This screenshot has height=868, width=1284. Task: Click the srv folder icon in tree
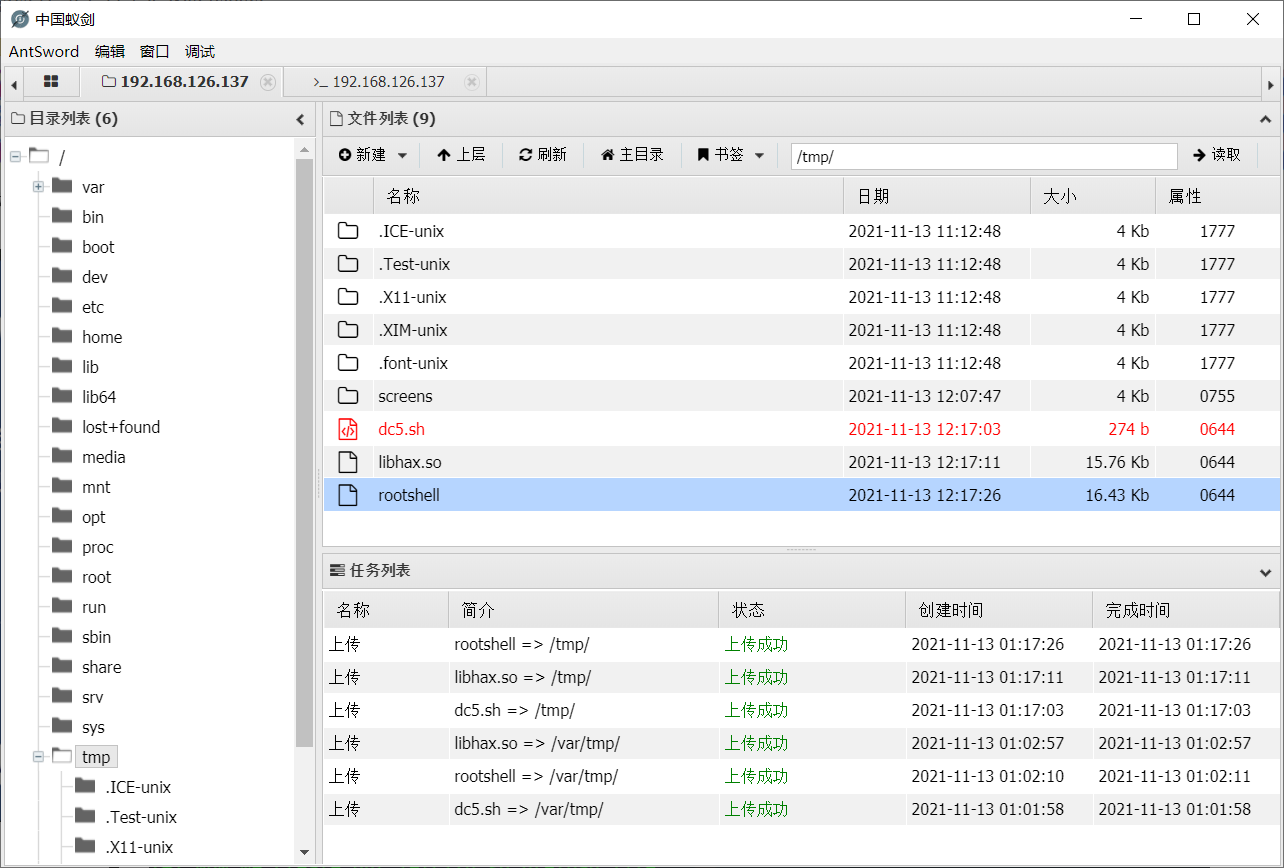62,696
